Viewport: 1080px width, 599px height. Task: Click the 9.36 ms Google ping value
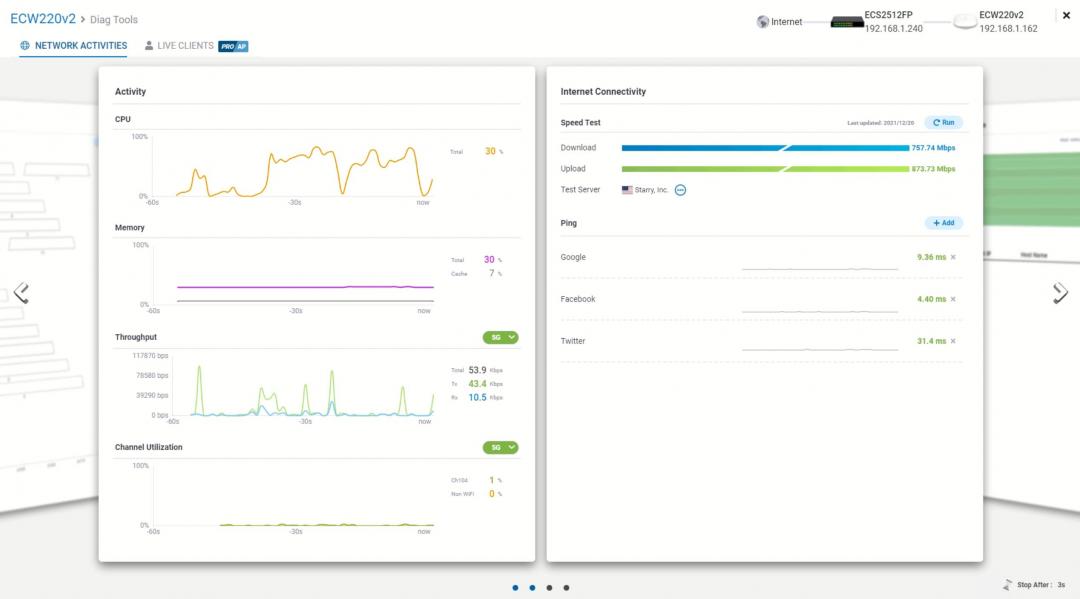[931, 258]
